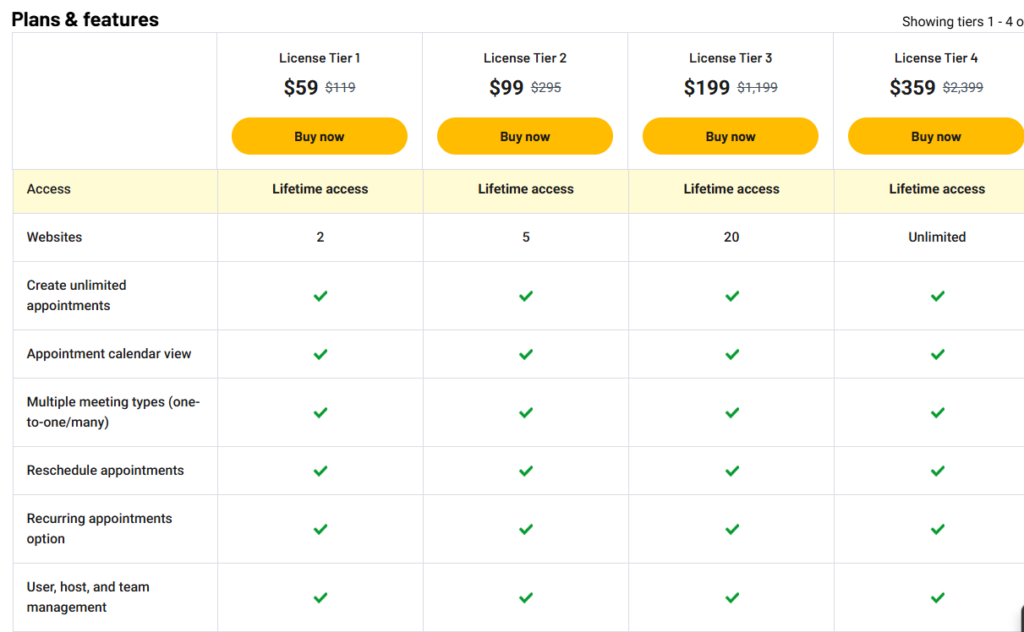Click Tier 4 checkmark for Appointment calendar view
The height and width of the screenshot is (632, 1024).
[938, 355]
